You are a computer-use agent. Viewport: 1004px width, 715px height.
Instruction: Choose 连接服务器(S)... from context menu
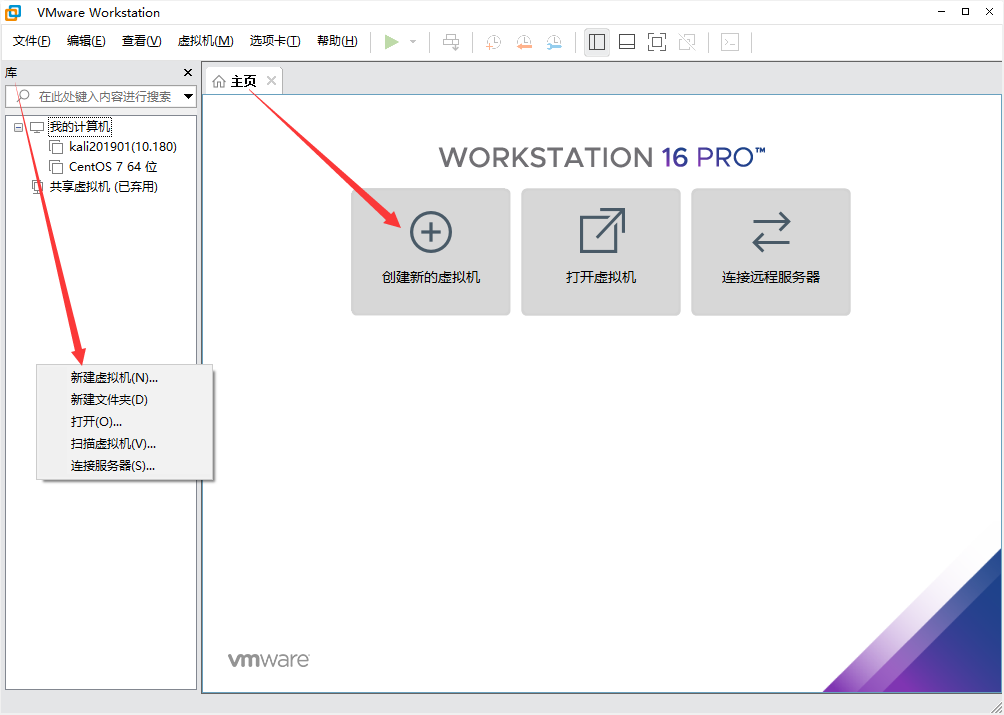tap(125, 466)
